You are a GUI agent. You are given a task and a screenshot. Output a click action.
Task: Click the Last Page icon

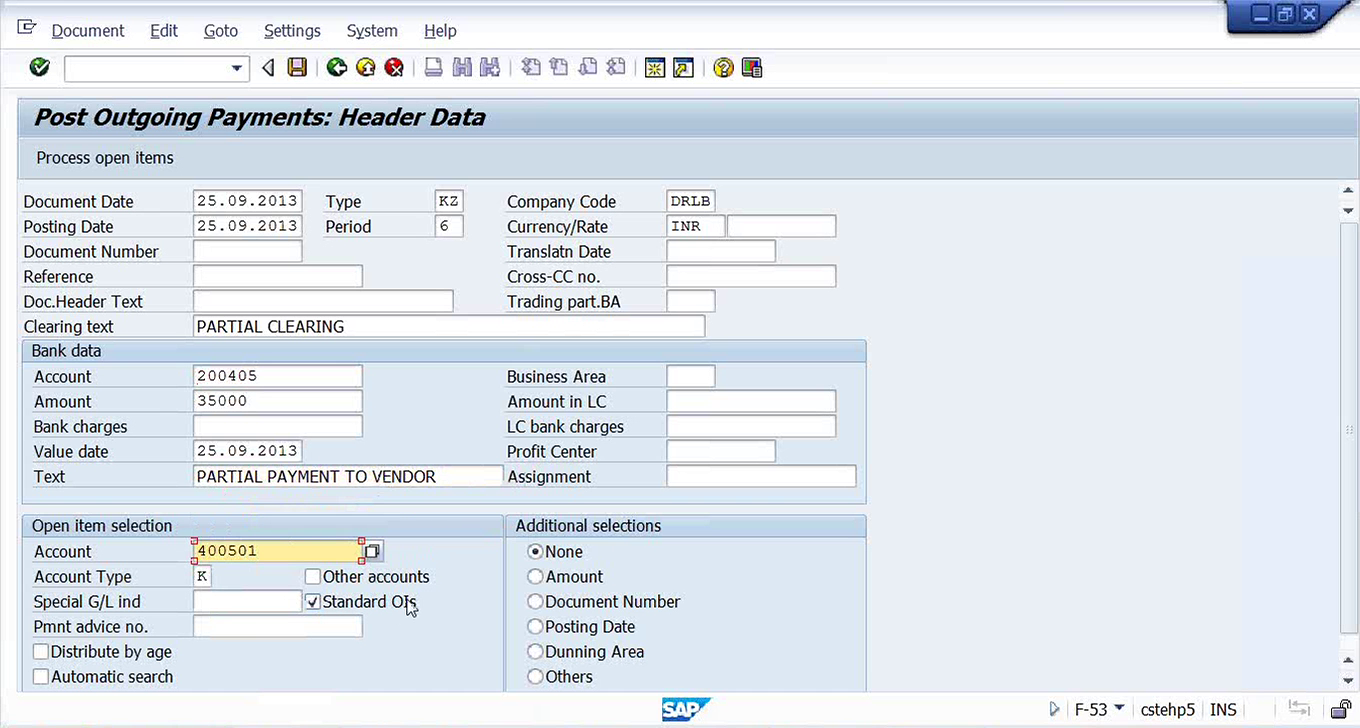617,68
